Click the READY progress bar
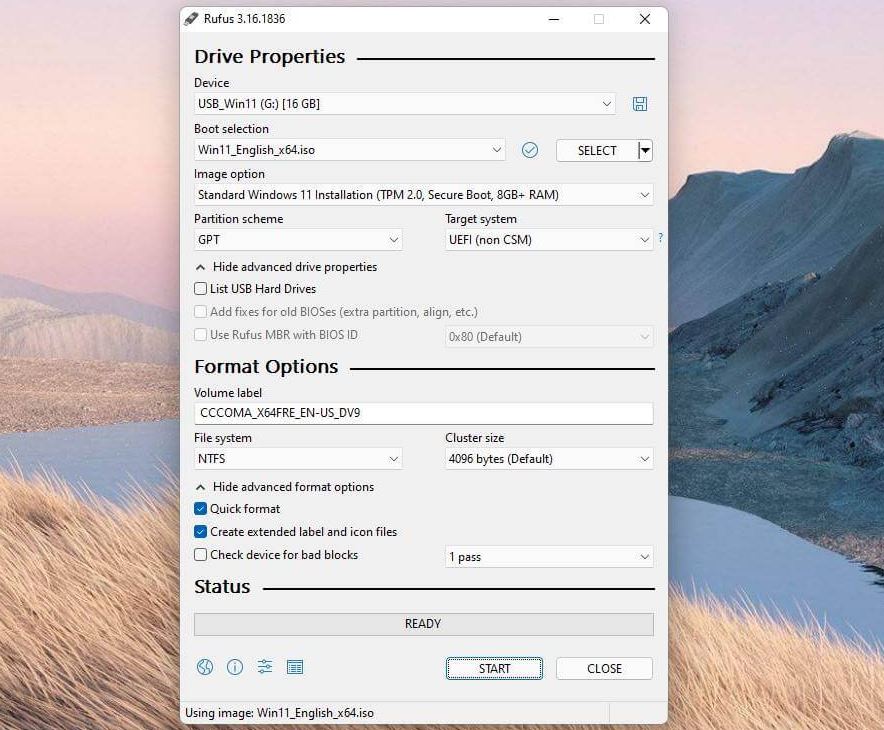884x730 pixels. point(423,624)
